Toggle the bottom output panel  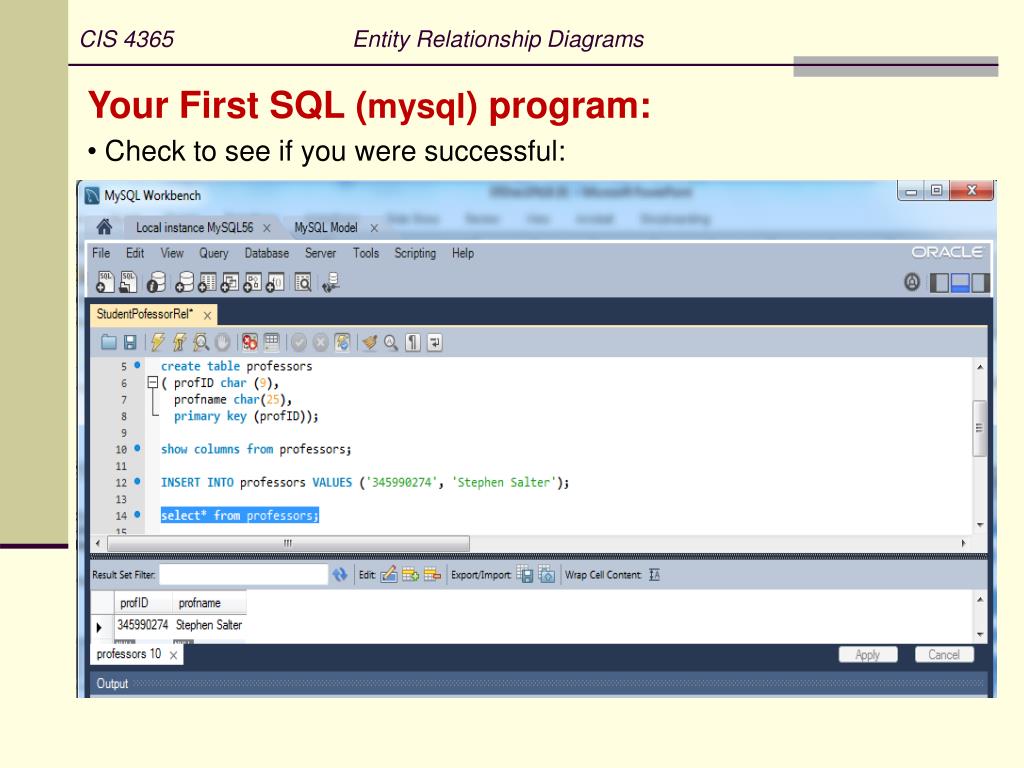[x=960, y=283]
